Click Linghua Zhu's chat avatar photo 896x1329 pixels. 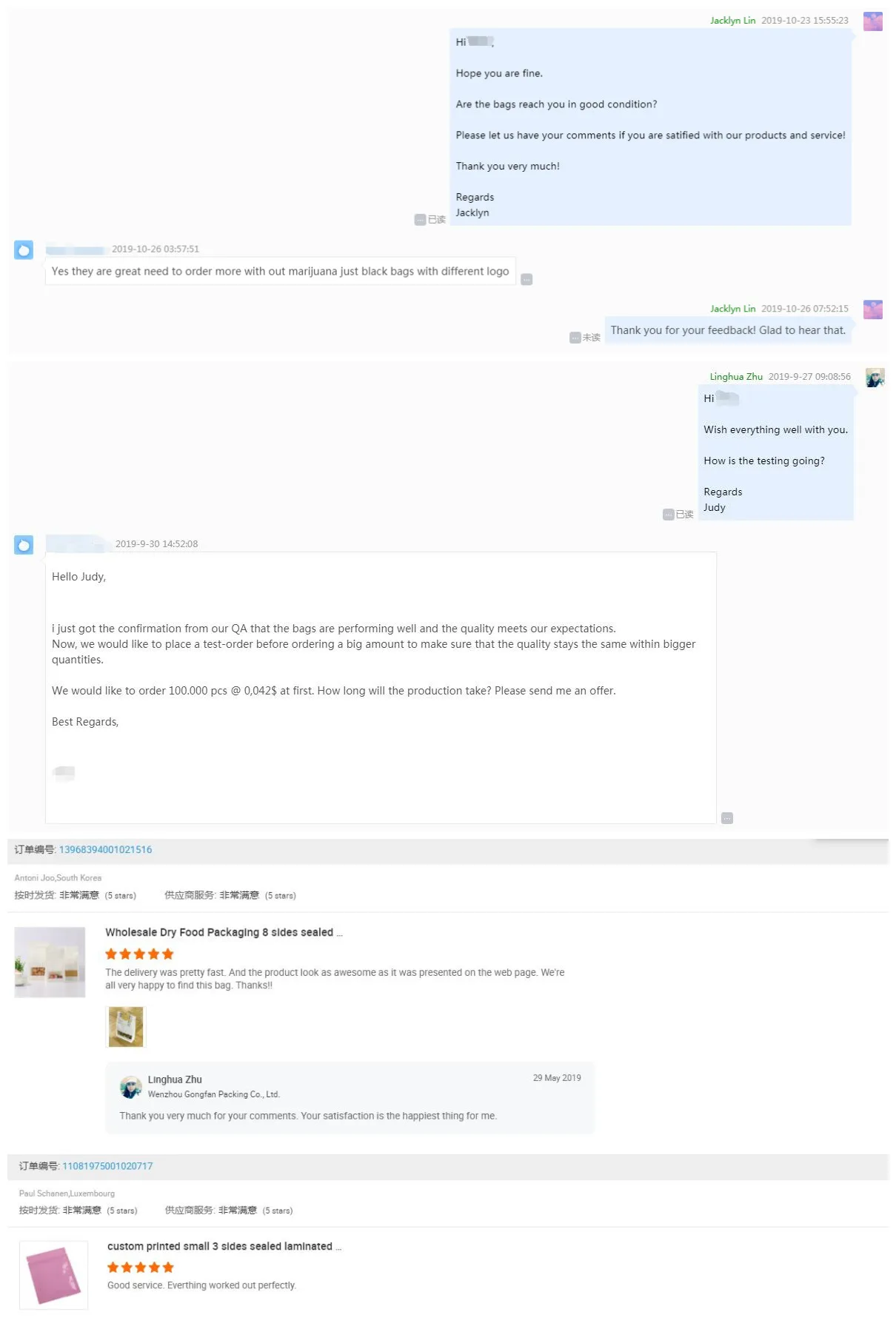point(875,378)
